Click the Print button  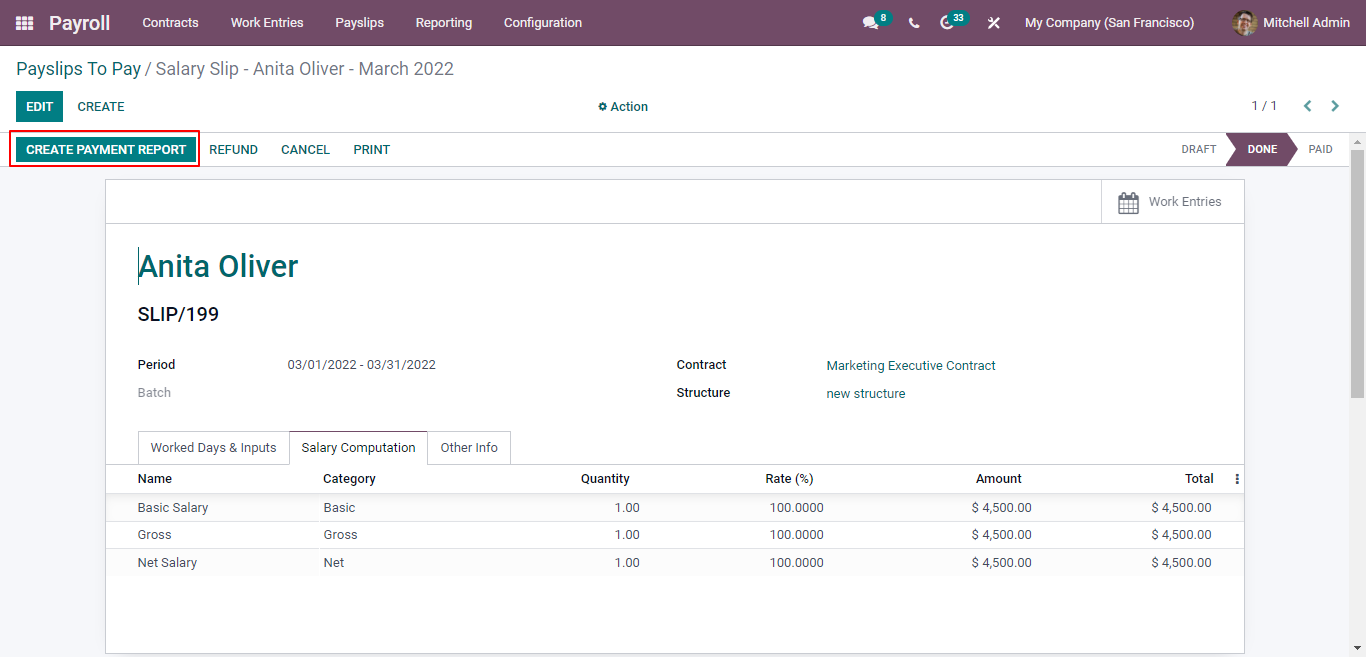[371, 150]
